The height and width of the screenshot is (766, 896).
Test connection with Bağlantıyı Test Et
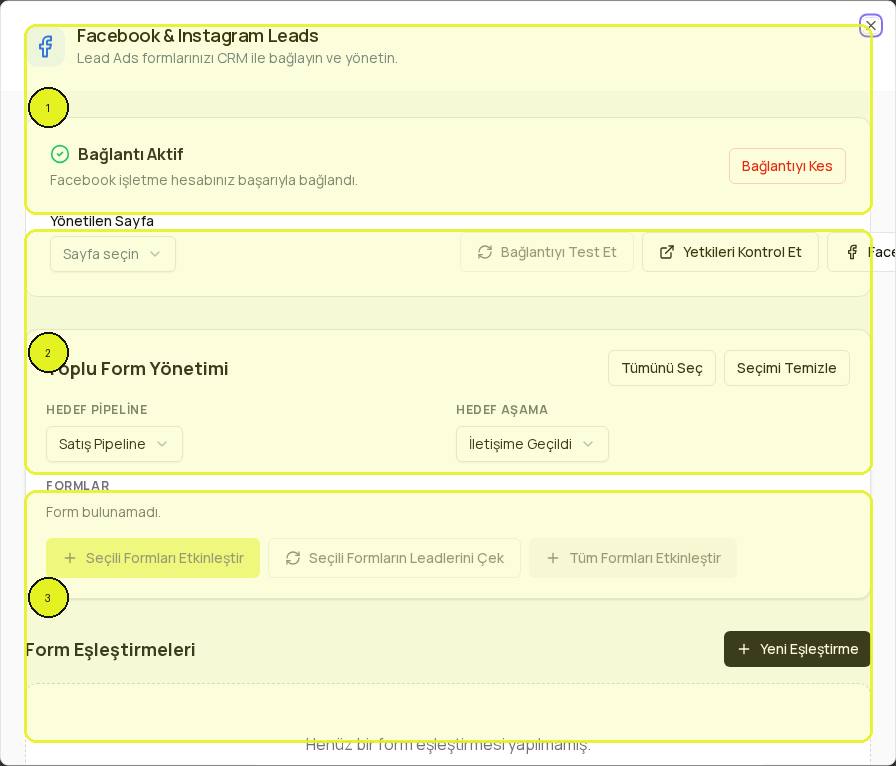coord(547,252)
